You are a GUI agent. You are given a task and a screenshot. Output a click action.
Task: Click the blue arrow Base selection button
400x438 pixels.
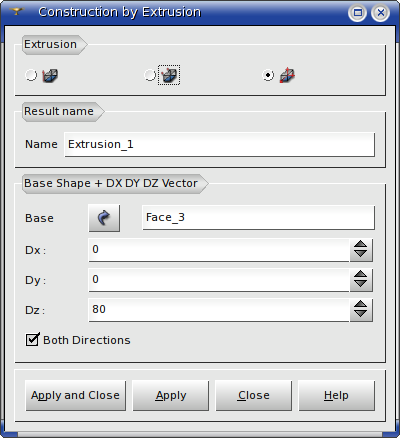pyautogui.click(x=104, y=218)
